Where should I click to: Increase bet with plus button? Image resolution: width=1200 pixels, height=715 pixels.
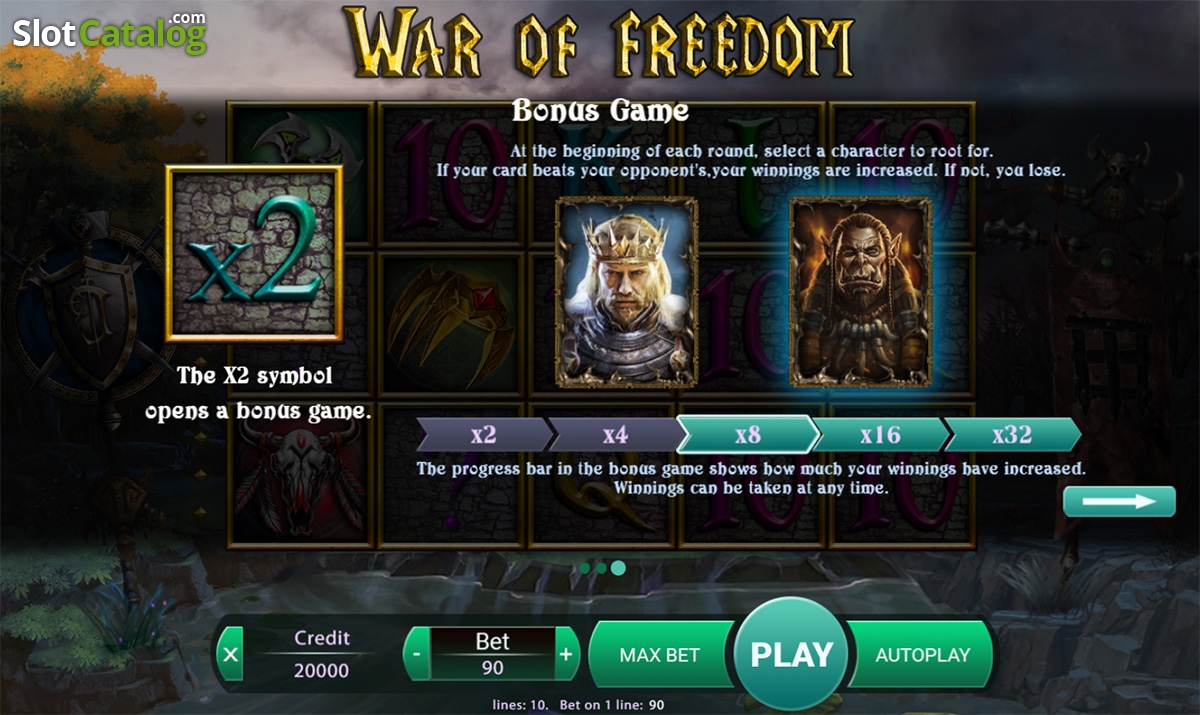566,655
